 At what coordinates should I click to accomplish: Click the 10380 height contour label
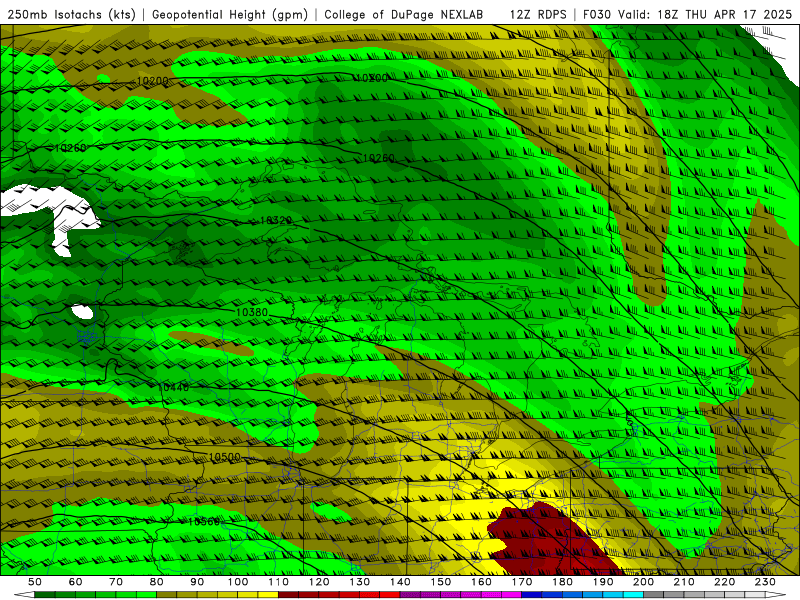[x=252, y=312]
